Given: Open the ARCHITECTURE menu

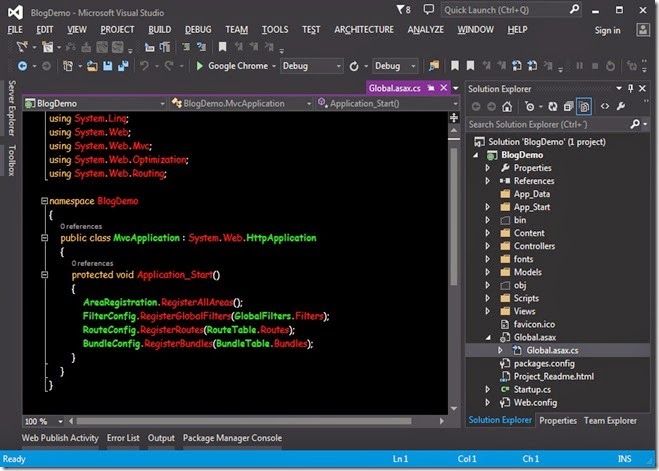Looking at the screenshot, I should (364, 30).
